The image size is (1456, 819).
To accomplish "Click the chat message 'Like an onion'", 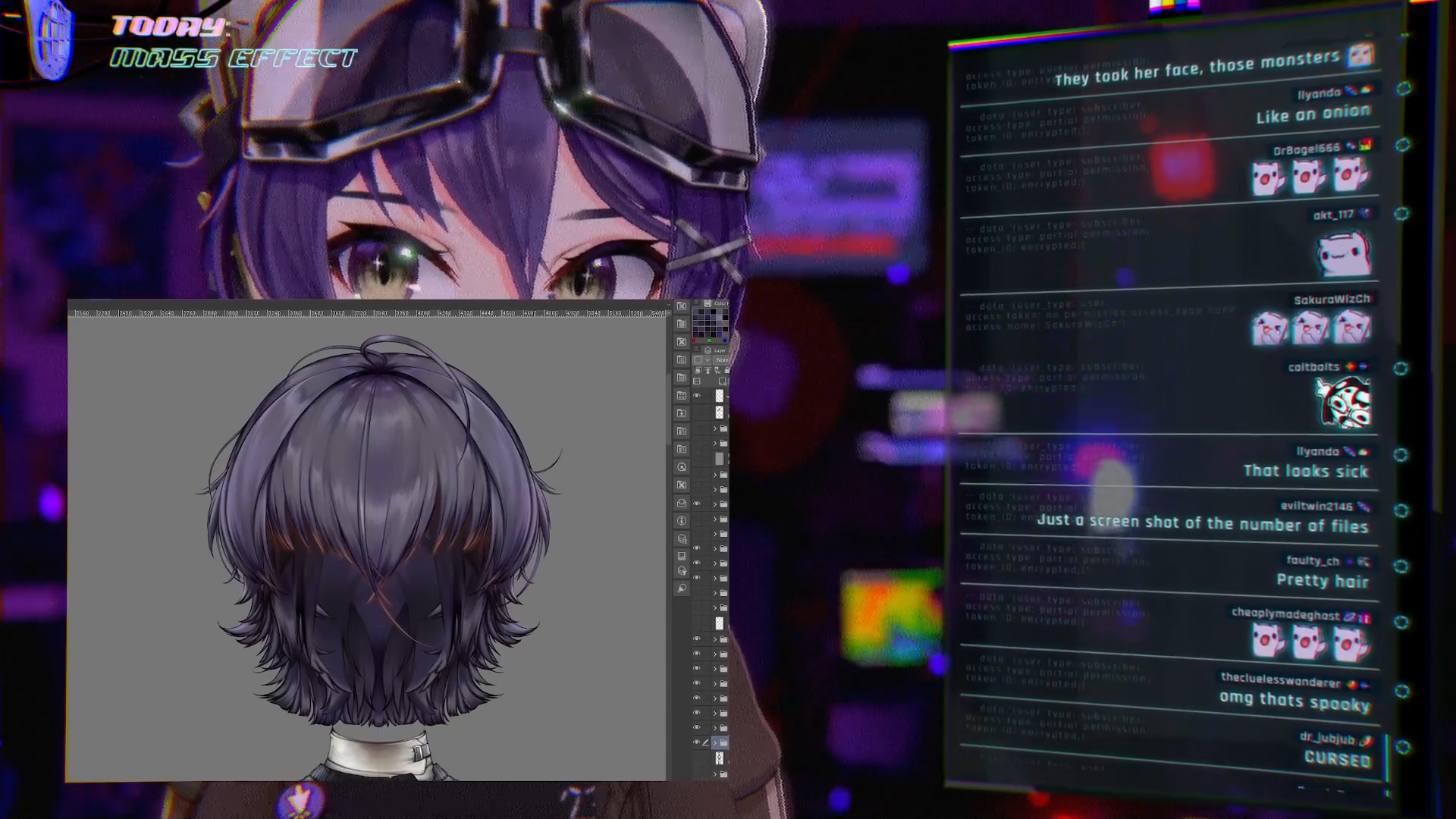I will [x=1313, y=114].
